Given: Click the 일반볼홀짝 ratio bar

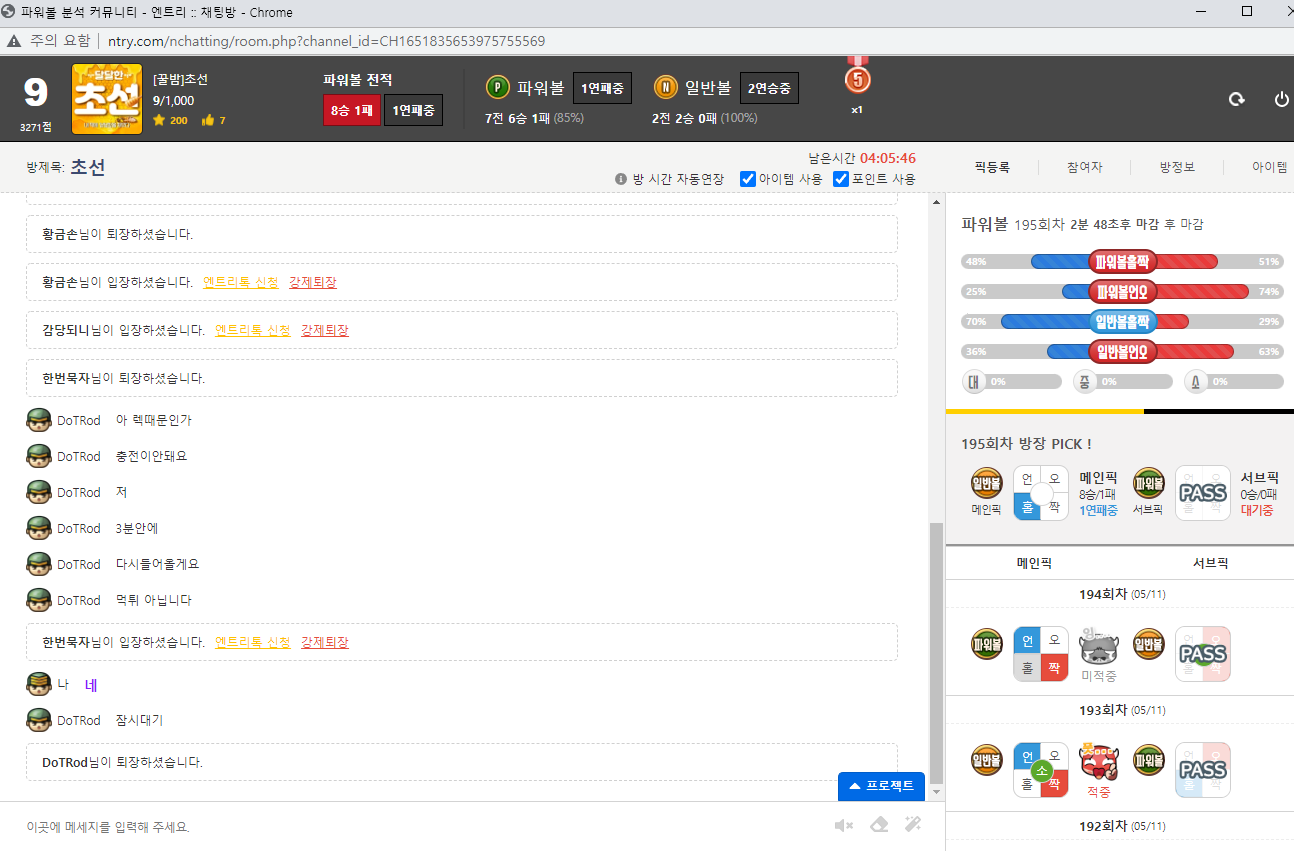Looking at the screenshot, I should (x=1122, y=322).
